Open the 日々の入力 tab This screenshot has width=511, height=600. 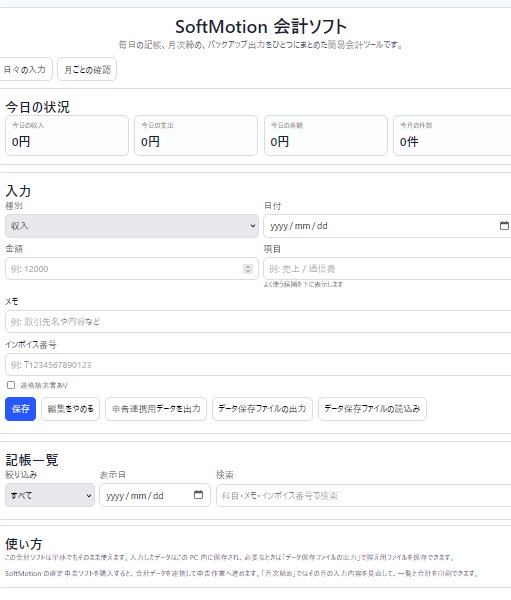point(24,69)
